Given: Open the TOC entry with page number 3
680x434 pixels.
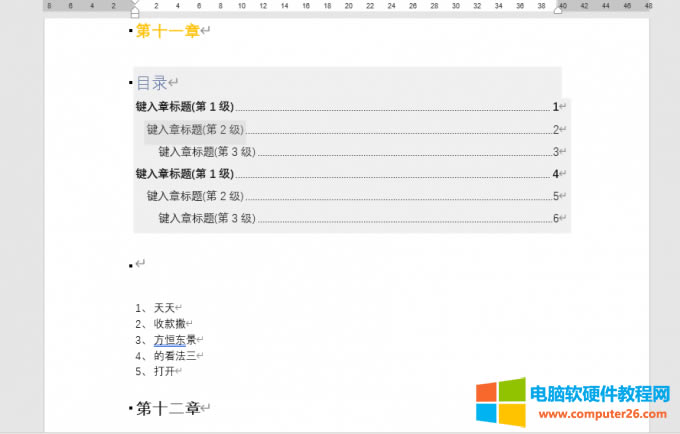Looking at the screenshot, I should tap(207, 152).
